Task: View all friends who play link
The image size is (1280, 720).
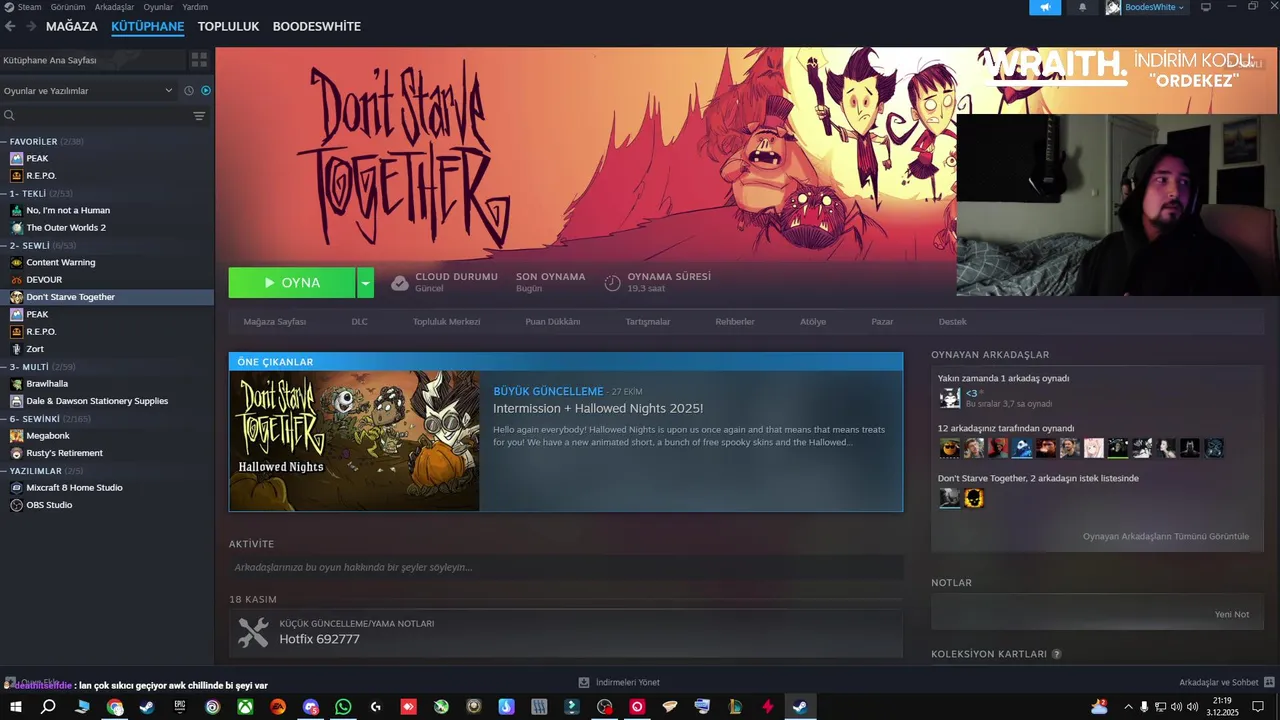Action: (1166, 536)
